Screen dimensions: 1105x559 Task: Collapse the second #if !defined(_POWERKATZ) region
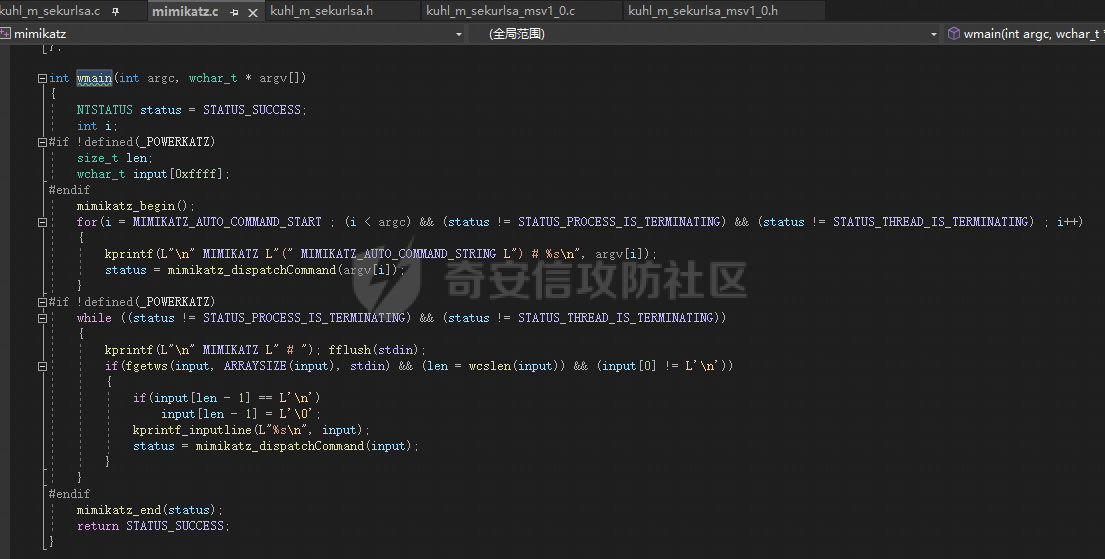(42, 302)
